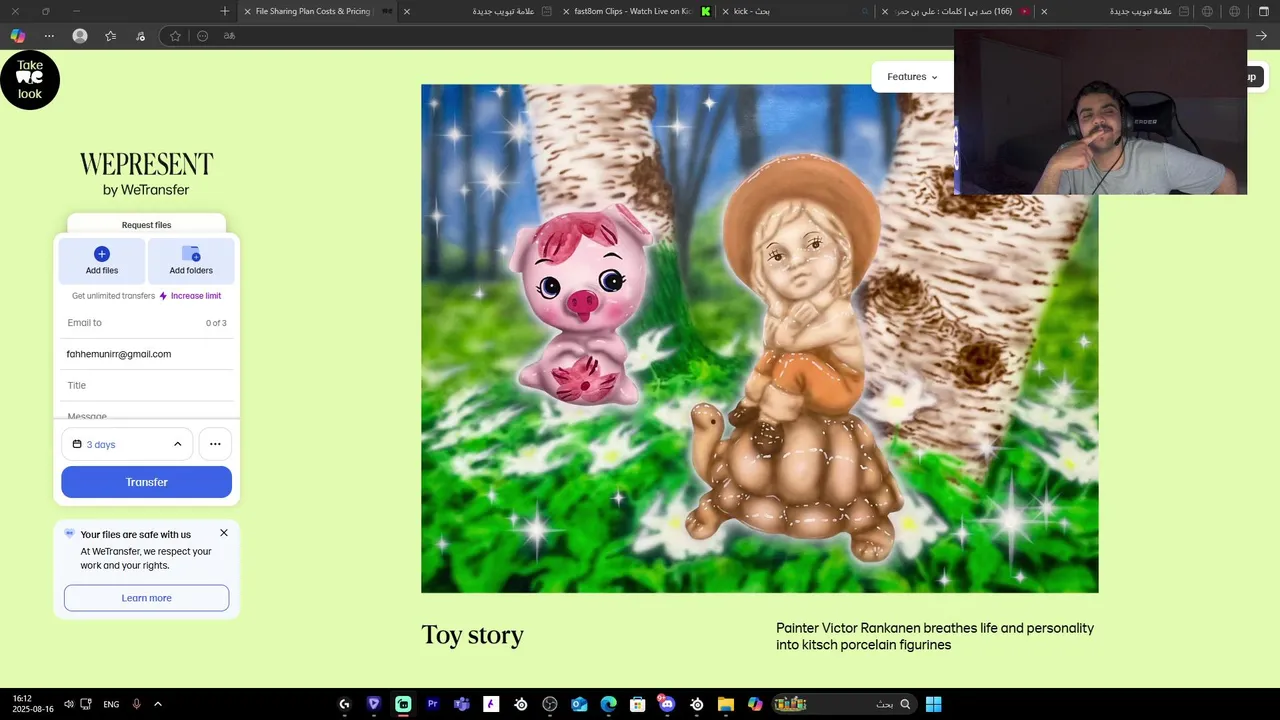
Task: Select the Request files tab
Action: (146, 225)
